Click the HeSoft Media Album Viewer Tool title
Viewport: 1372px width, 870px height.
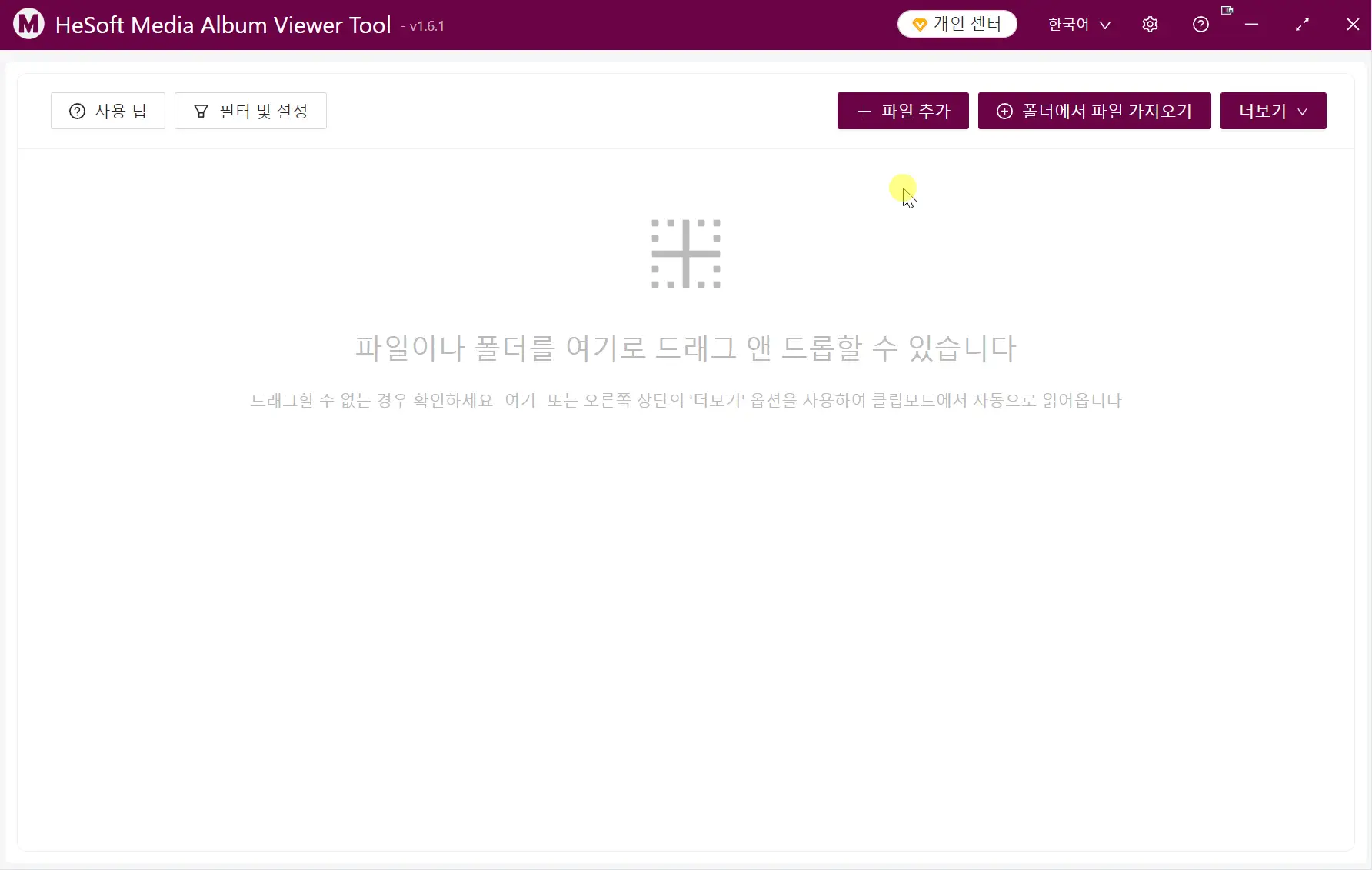(x=223, y=25)
